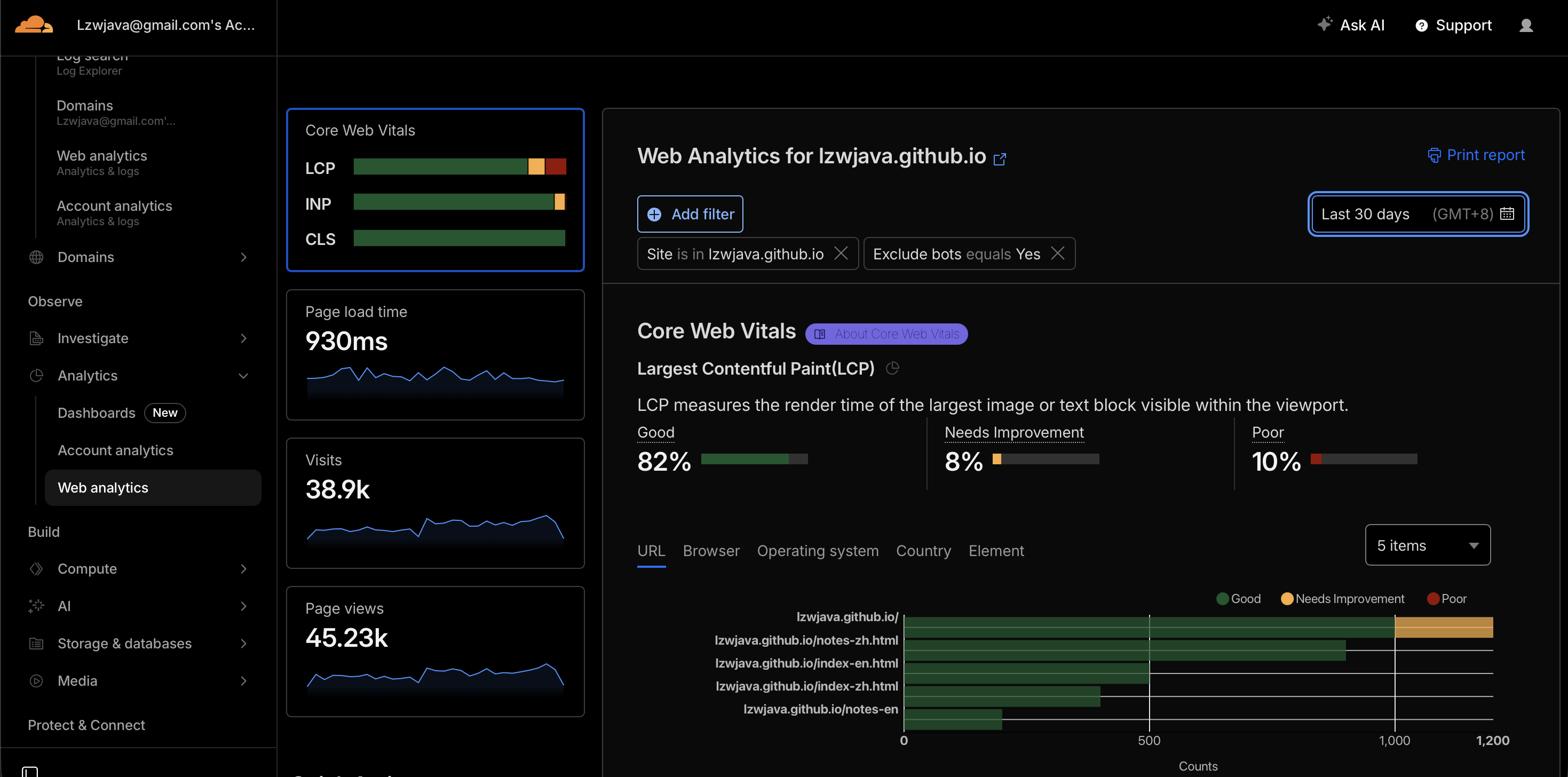The width and height of the screenshot is (1568, 777).
Task: Click the calendar icon in the date range selector
Action: coord(1507,213)
